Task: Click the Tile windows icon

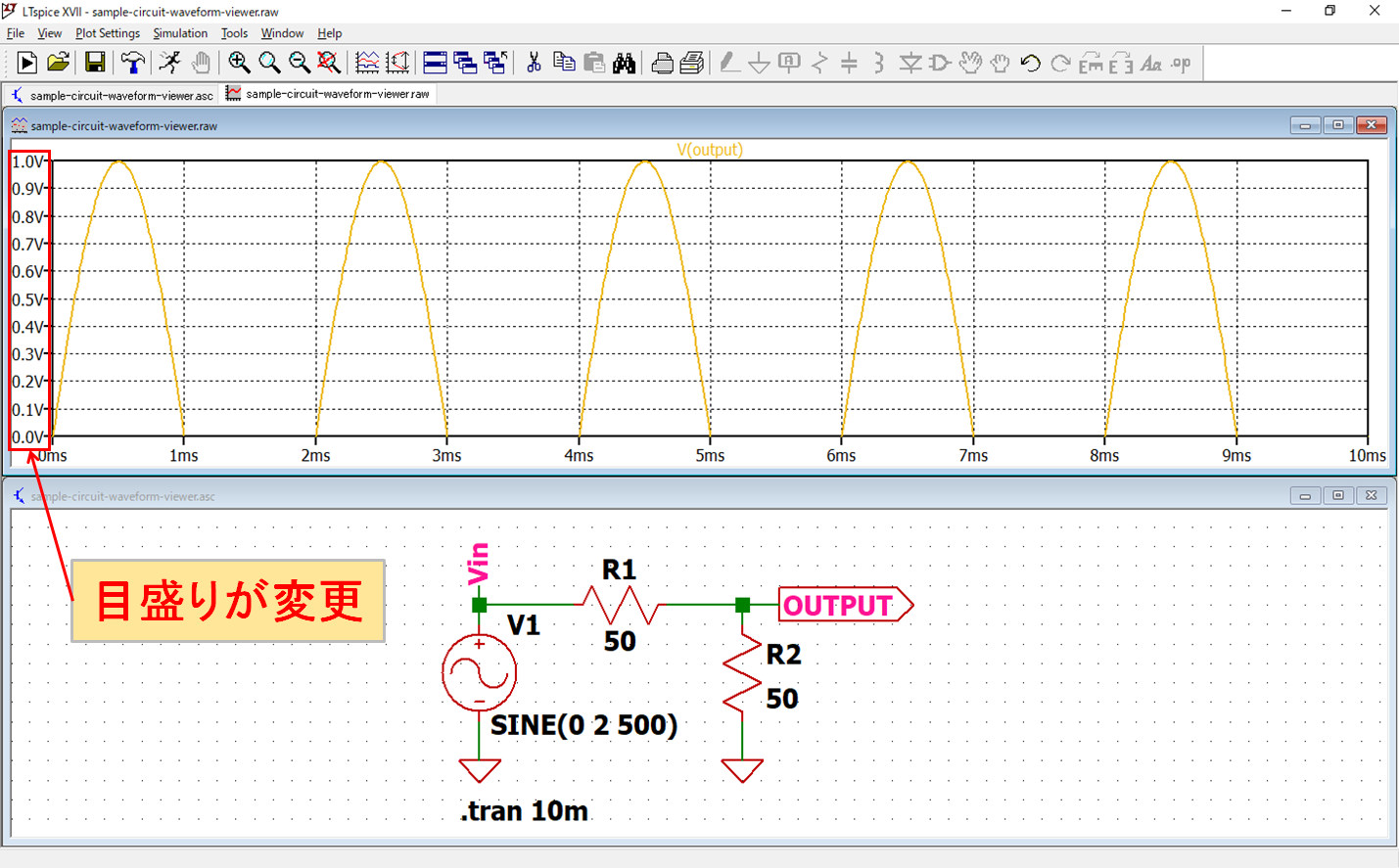Action: pyautogui.click(x=435, y=63)
